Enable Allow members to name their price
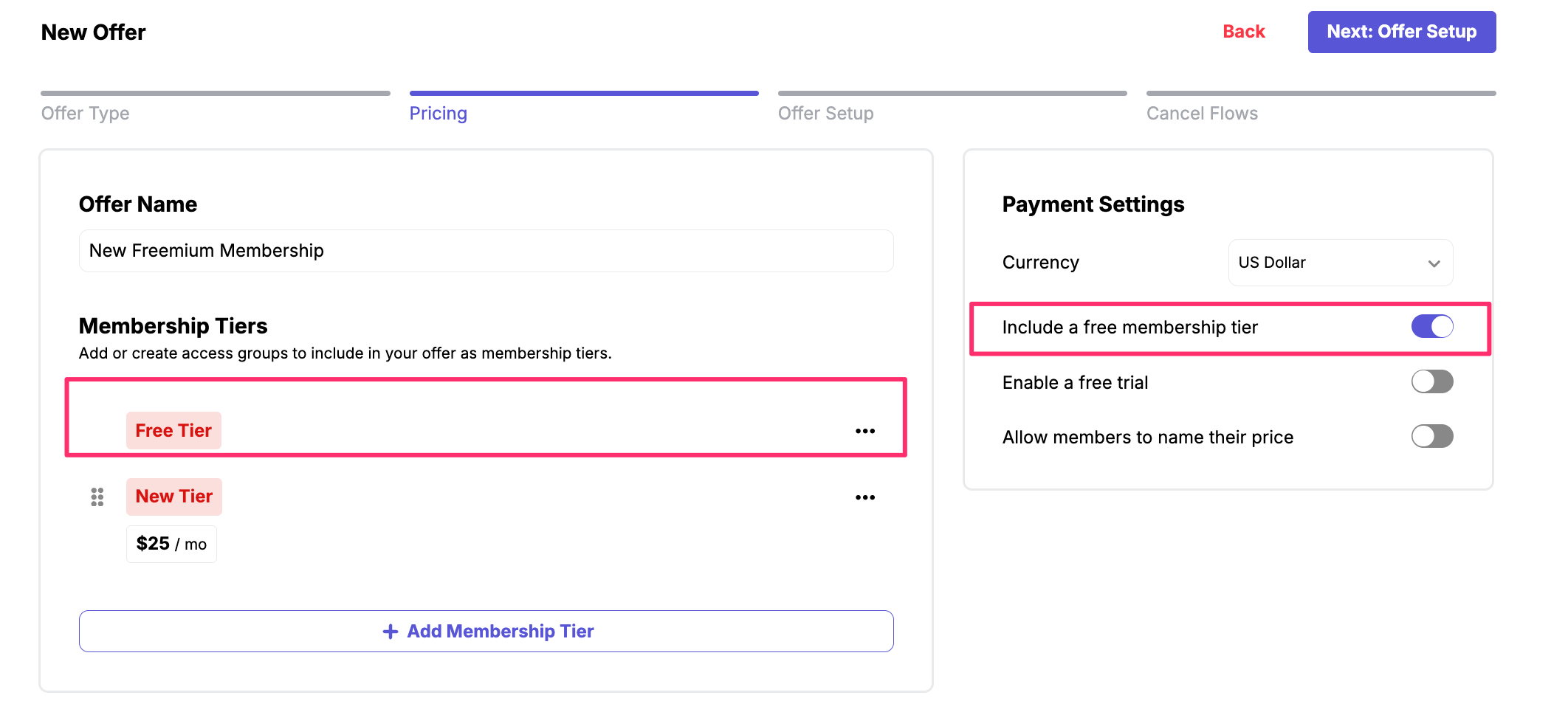The image size is (1568, 726). 1431,437
